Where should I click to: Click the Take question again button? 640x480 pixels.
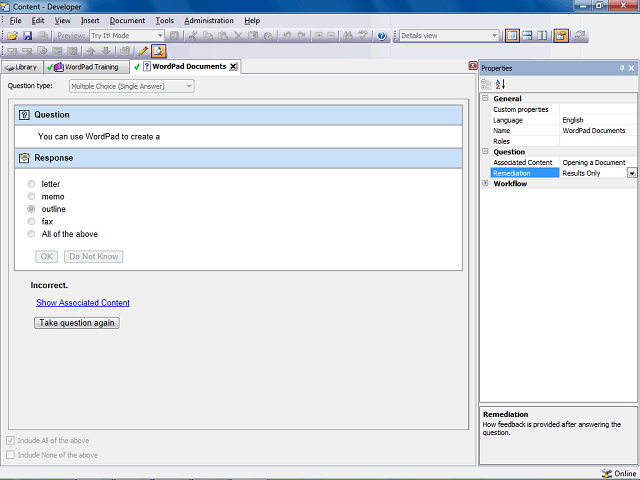pos(77,323)
